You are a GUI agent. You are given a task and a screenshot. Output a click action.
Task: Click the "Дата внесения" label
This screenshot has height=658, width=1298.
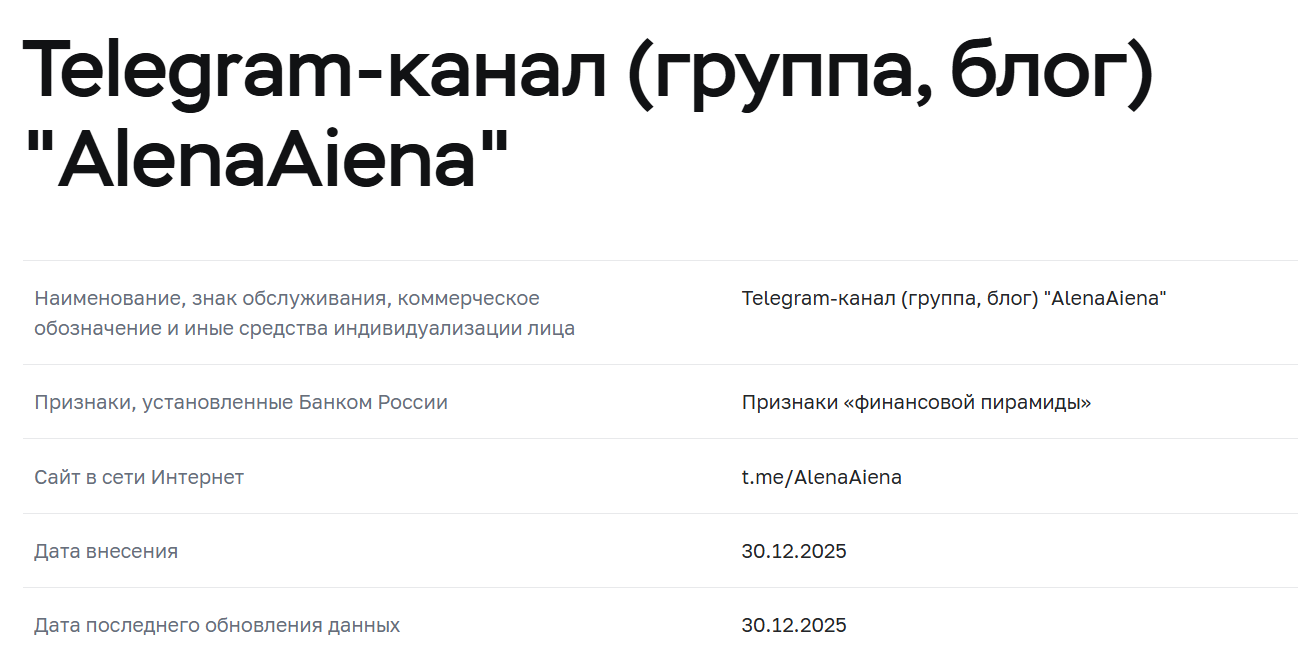coord(106,551)
